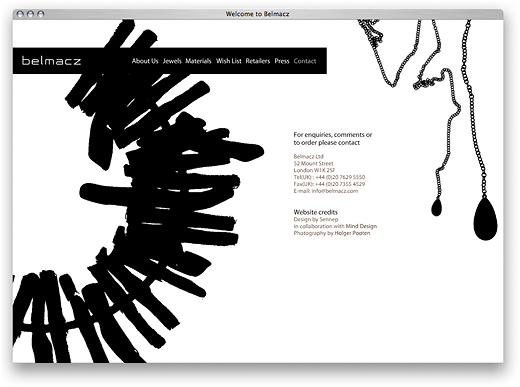This screenshot has width=520, height=387.
Task: Minimize the window with middle title-bar button
Action: pyautogui.click(x=30, y=14)
